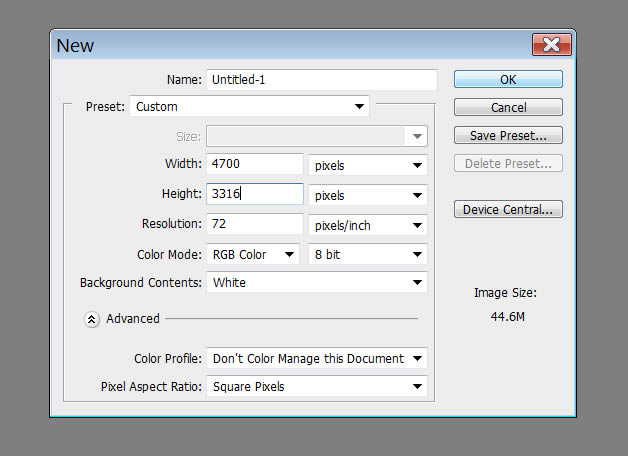Click the Cancel button

point(508,107)
